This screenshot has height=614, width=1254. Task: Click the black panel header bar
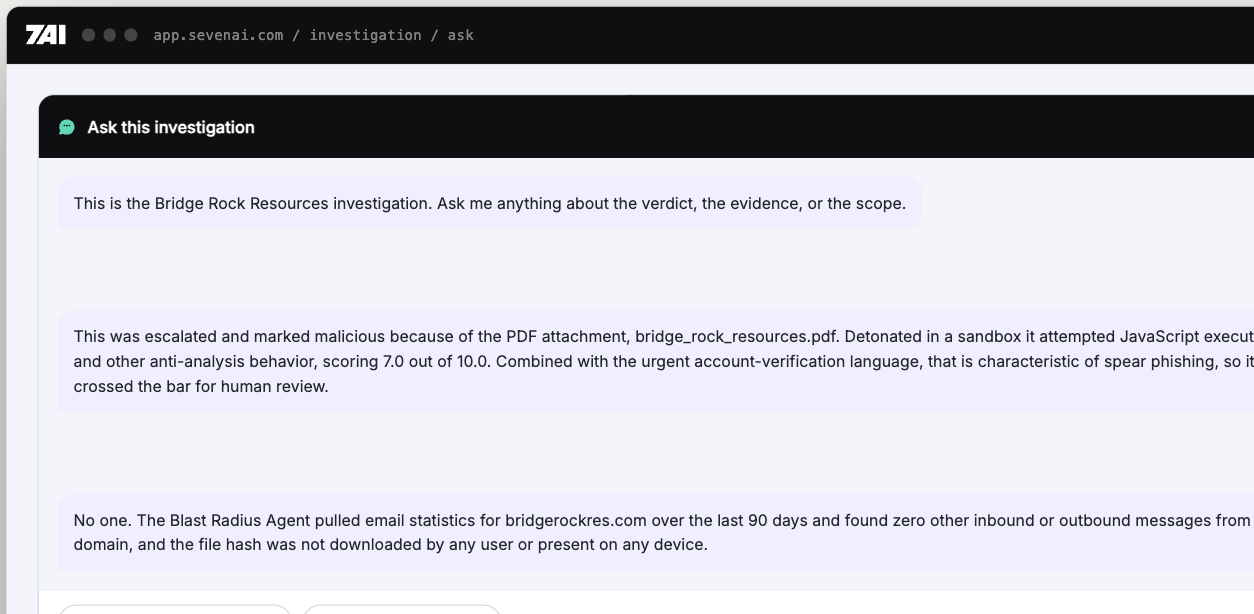646,127
